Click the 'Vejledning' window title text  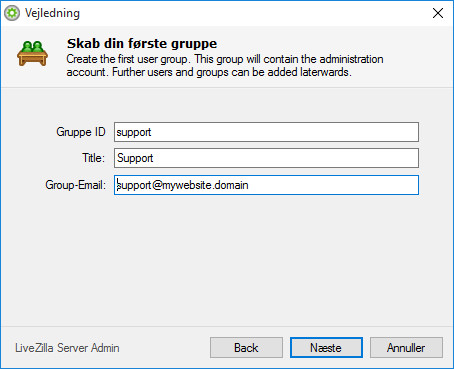pyautogui.click(x=52, y=13)
